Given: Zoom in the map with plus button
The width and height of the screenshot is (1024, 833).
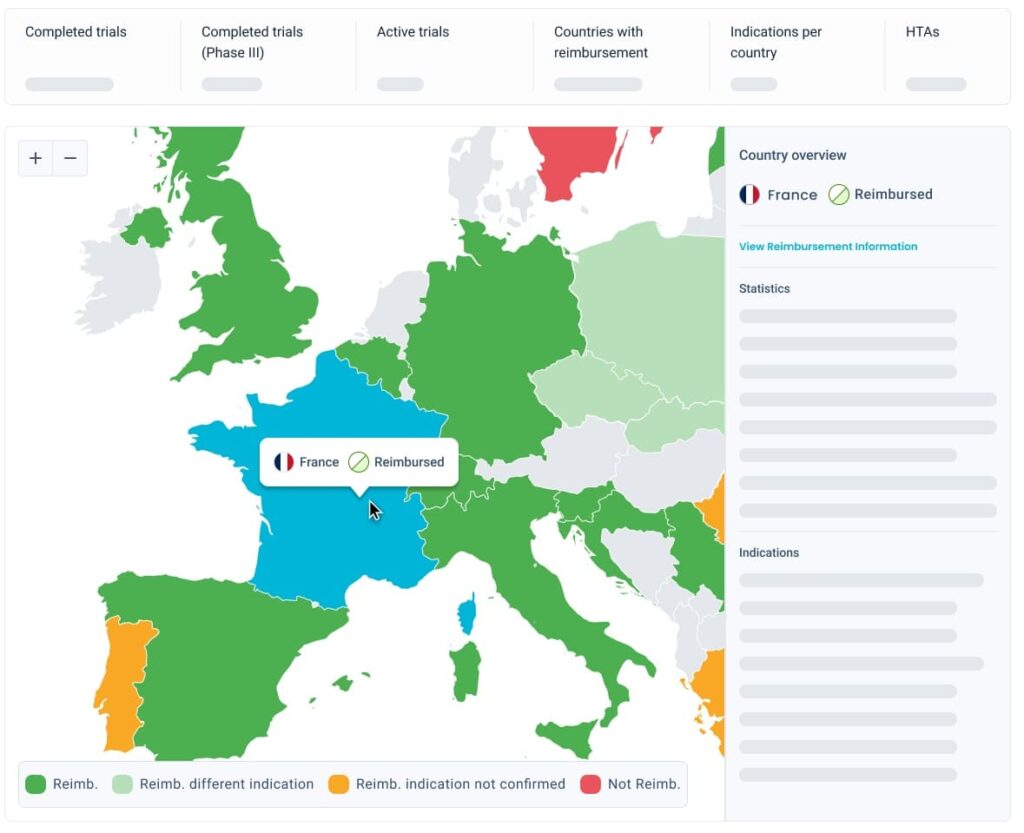Looking at the screenshot, I should [36, 159].
